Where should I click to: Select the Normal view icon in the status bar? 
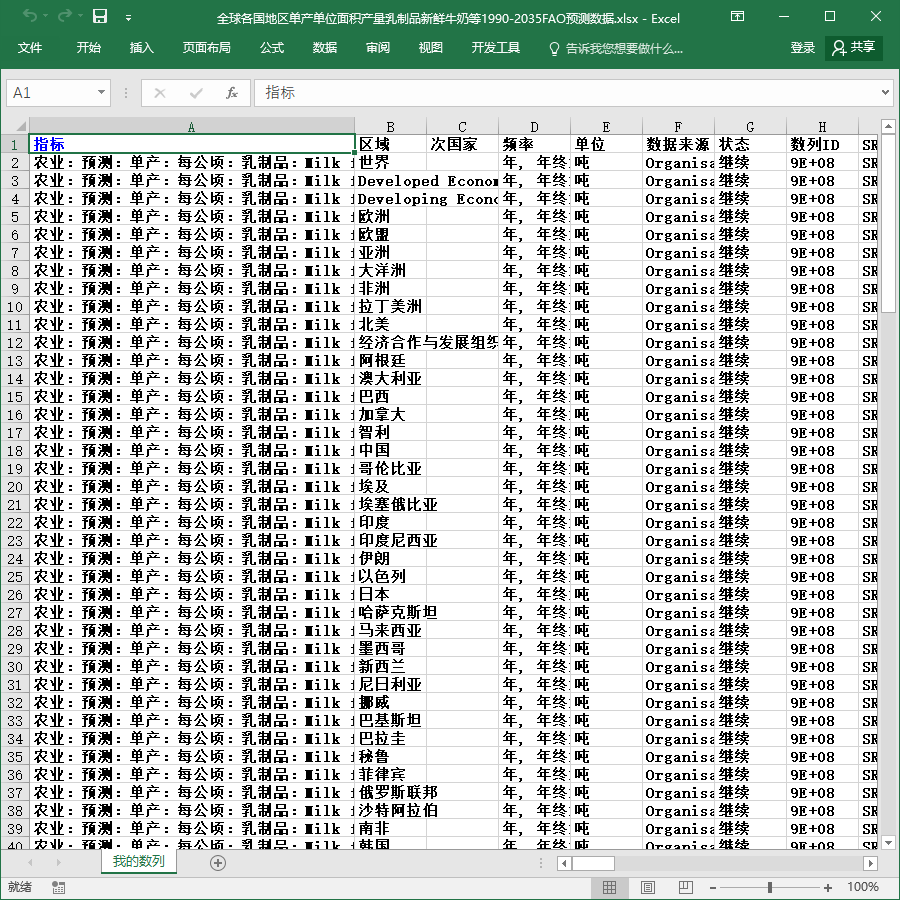(x=610, y=887)
